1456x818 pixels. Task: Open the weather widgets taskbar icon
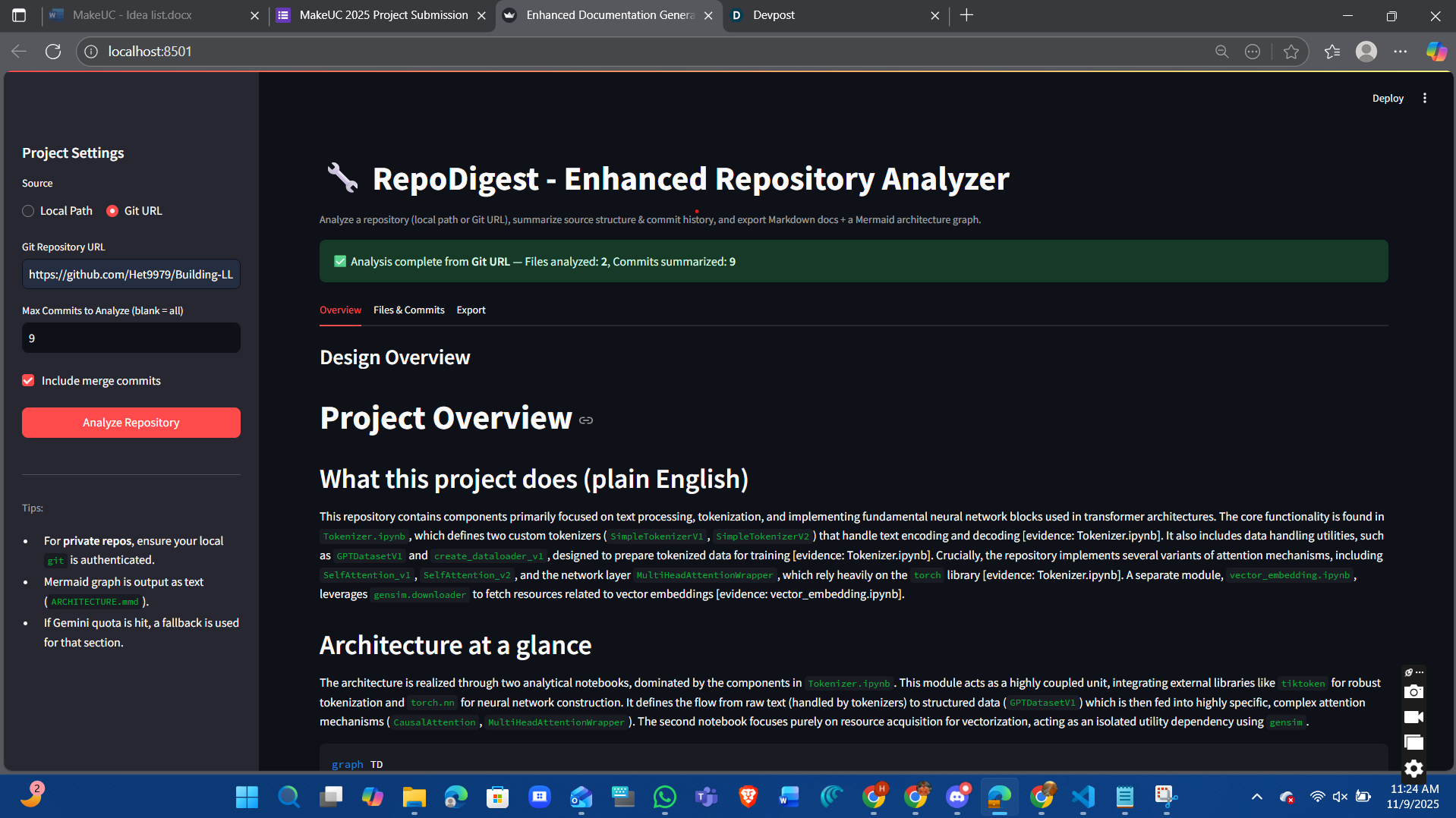[x=32, y=795]
